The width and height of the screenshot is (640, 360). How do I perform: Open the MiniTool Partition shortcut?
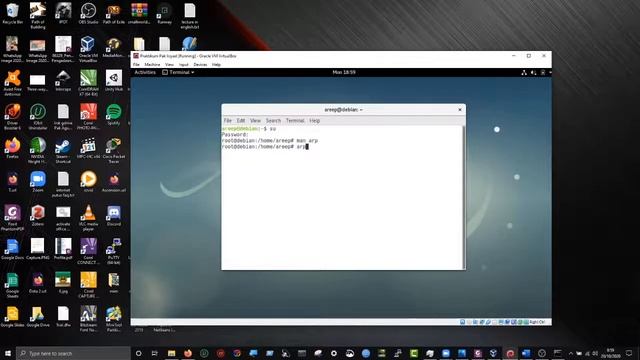click(113, 319)
